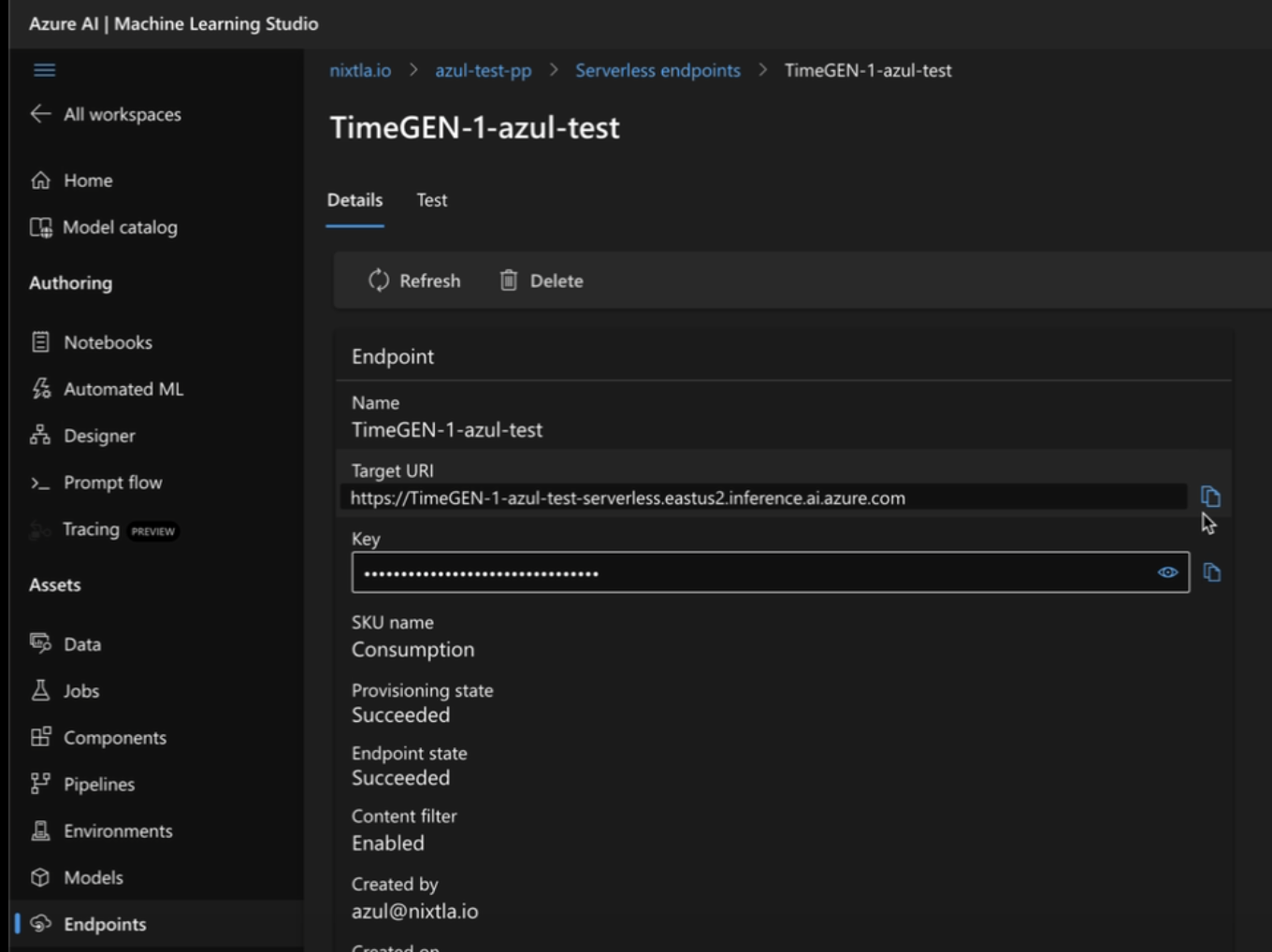Open the Designer authoring tool

pyautogui.click(x=98, y=435)
